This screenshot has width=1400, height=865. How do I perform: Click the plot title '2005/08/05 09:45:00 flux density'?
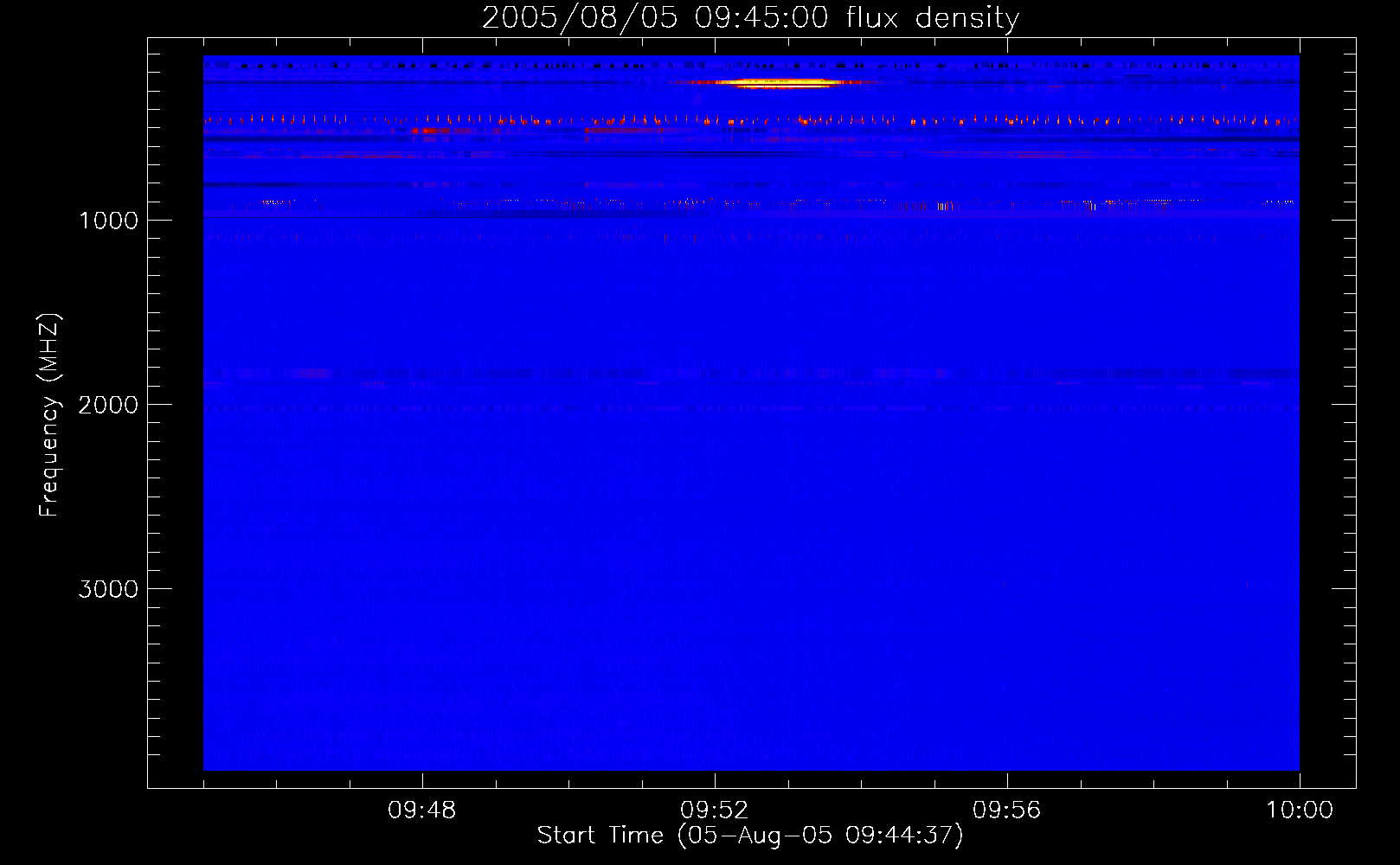[x=750, y=17]
